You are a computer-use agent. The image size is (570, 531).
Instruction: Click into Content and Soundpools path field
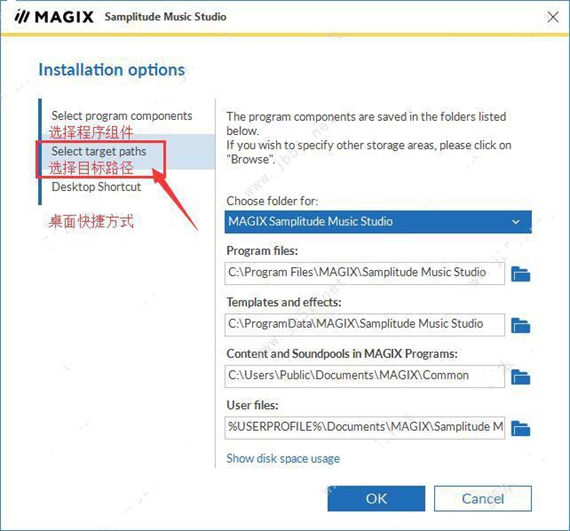point(365,376)
